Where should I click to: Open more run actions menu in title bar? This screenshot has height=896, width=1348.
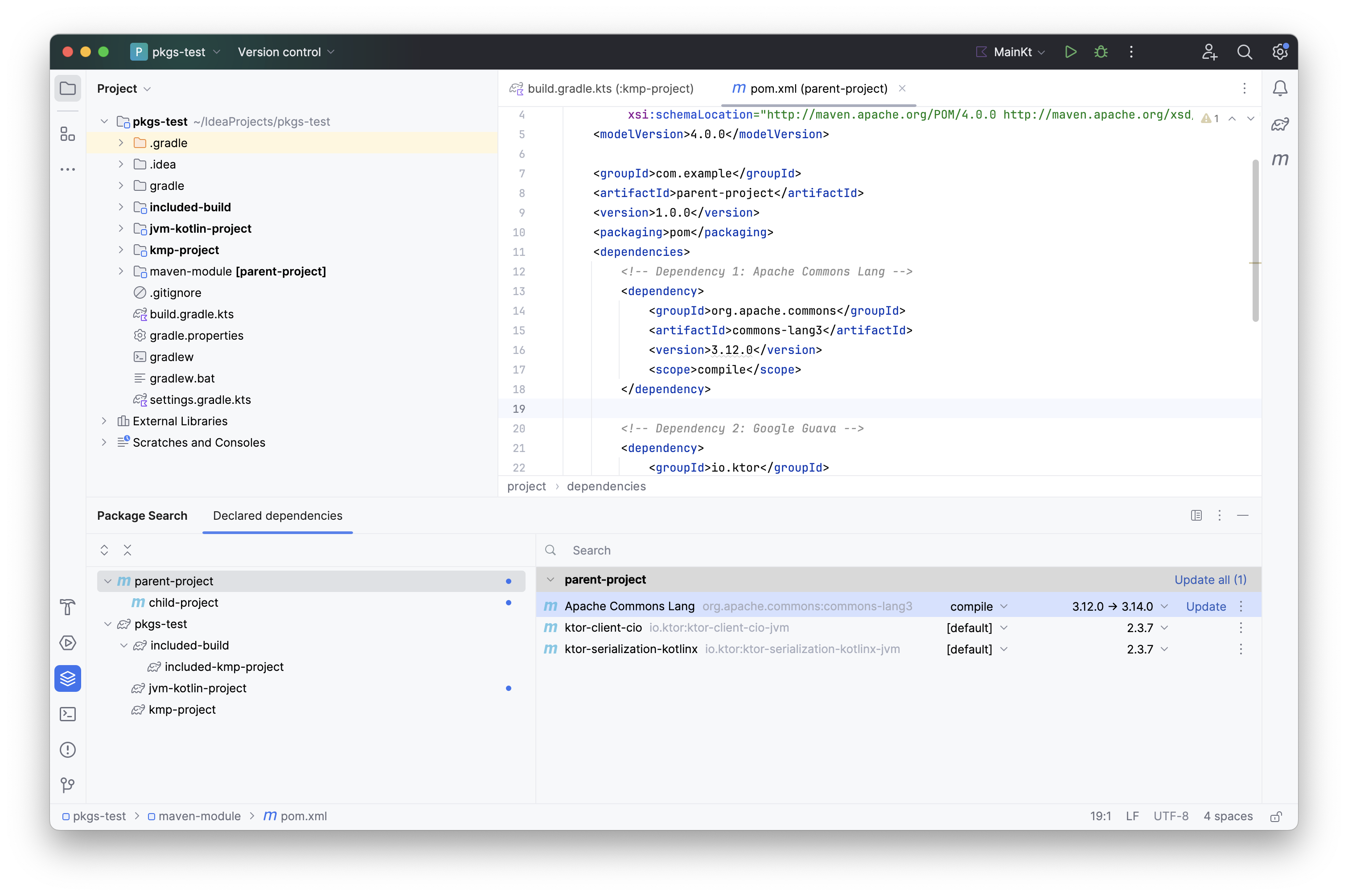click(1131, 52)
